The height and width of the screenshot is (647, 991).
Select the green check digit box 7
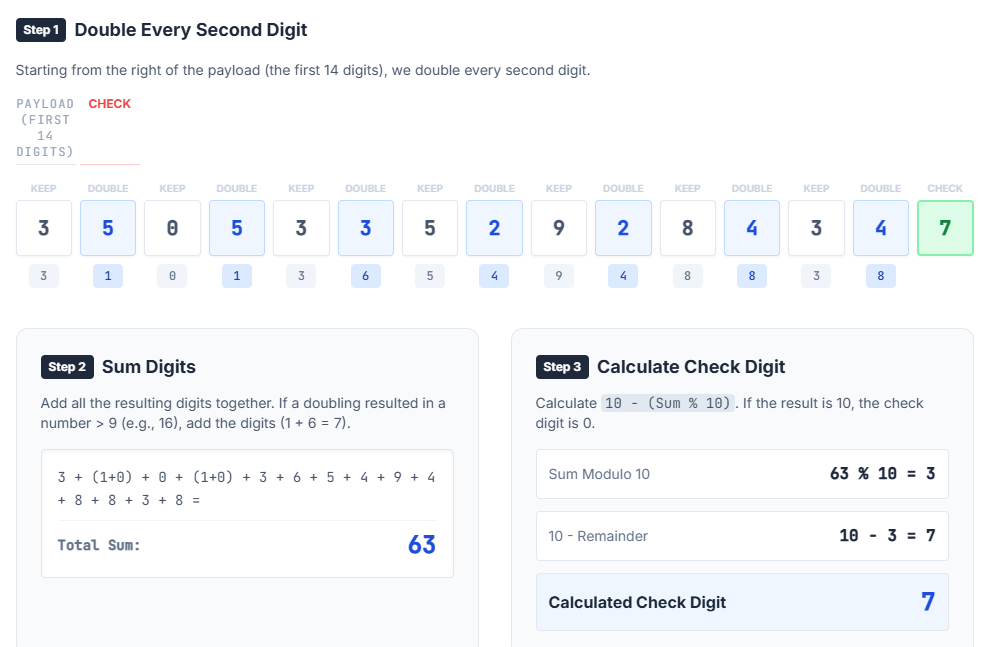pyautogui.click(x=945, y=228)
